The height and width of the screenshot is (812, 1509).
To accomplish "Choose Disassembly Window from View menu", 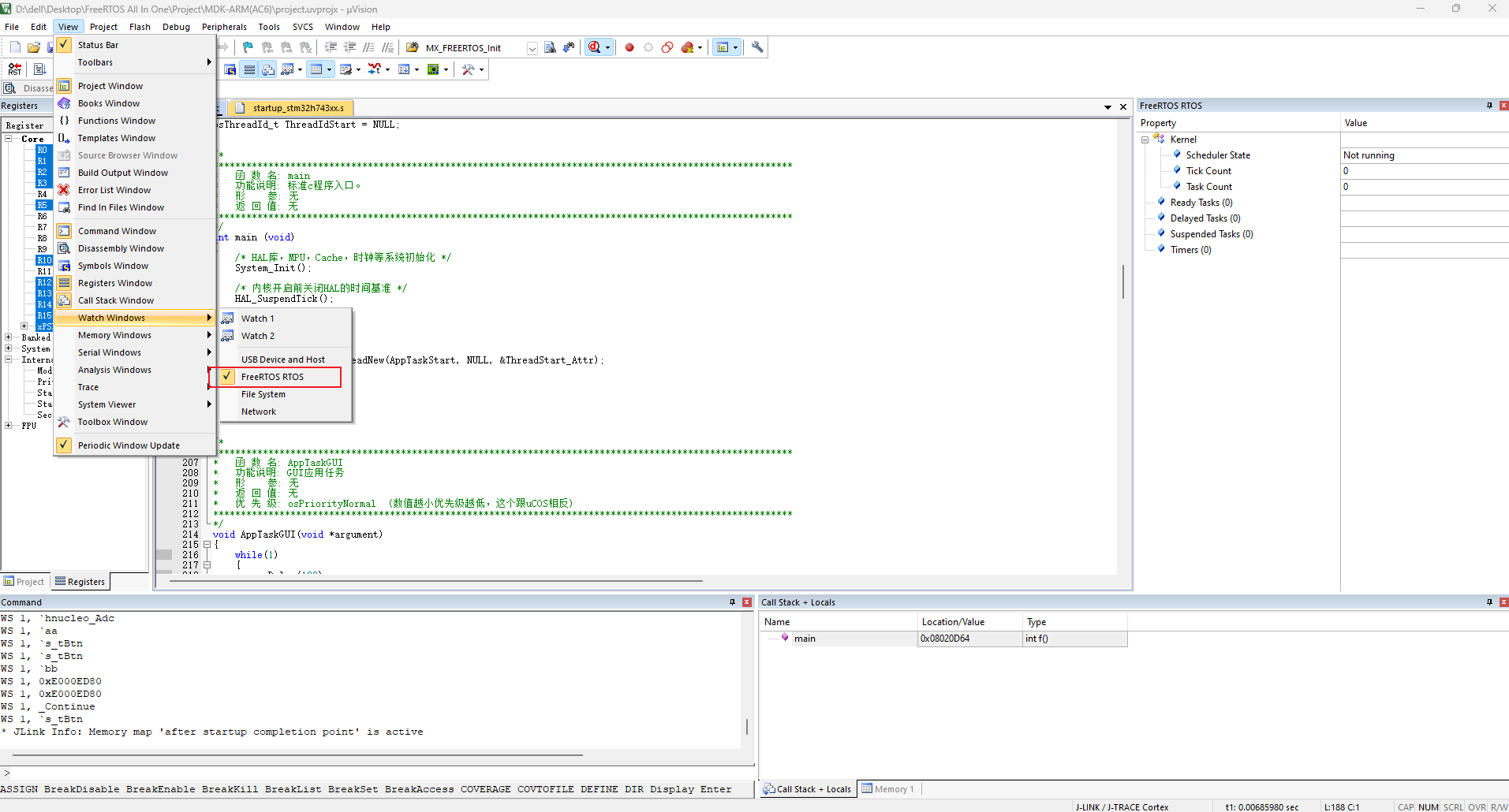I will coord(135,248).
